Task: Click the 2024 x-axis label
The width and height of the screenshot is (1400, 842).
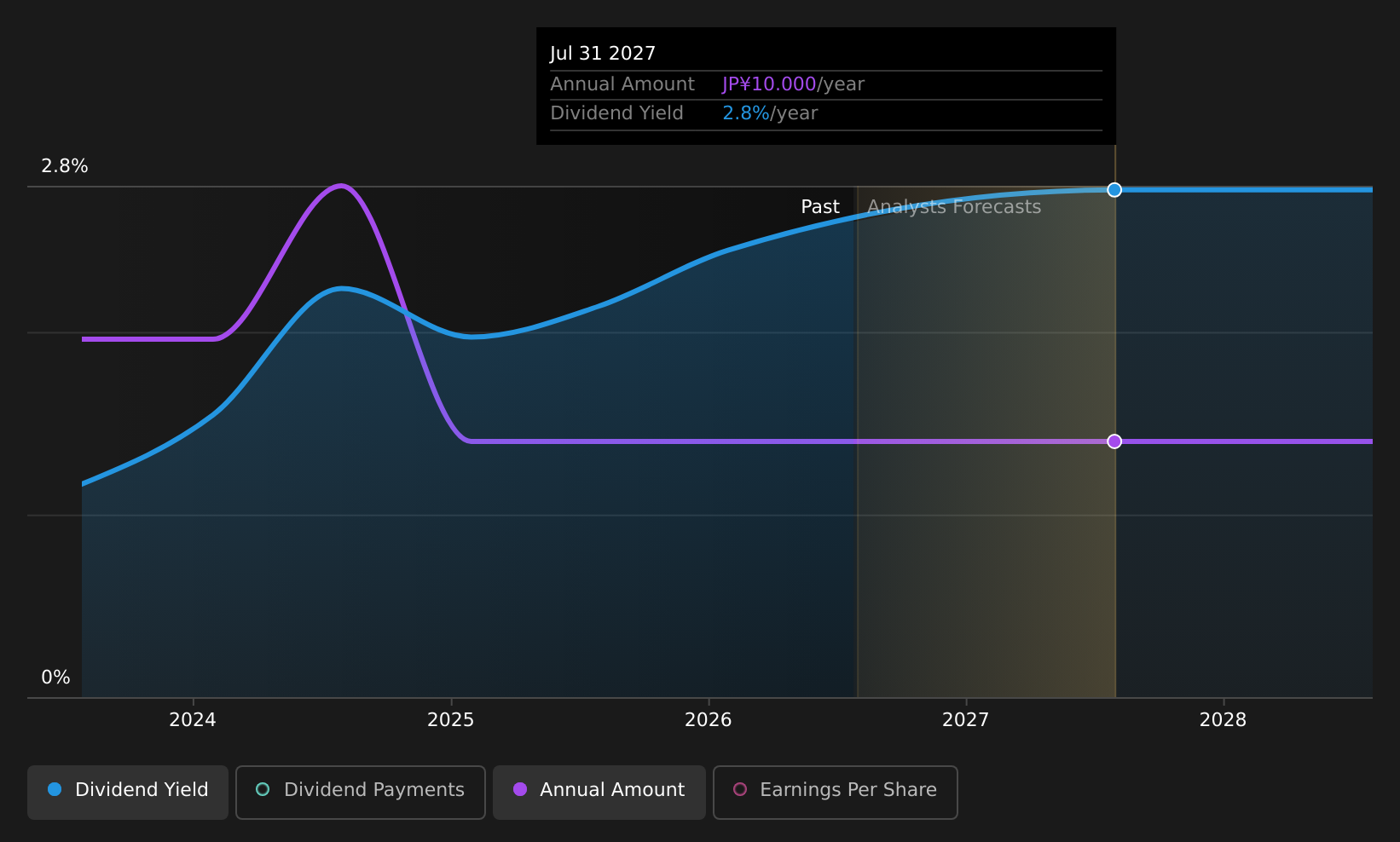Action: tap(193, 720)
